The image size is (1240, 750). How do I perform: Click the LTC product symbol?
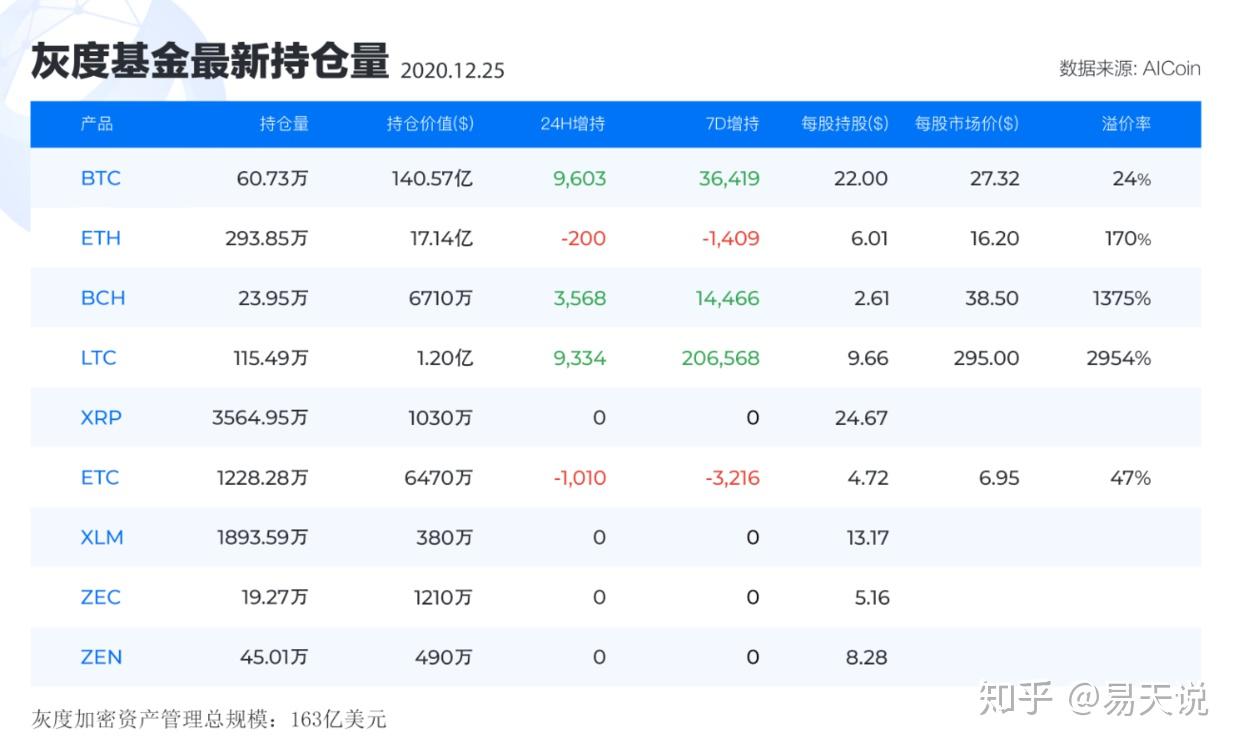click(99, 358)
